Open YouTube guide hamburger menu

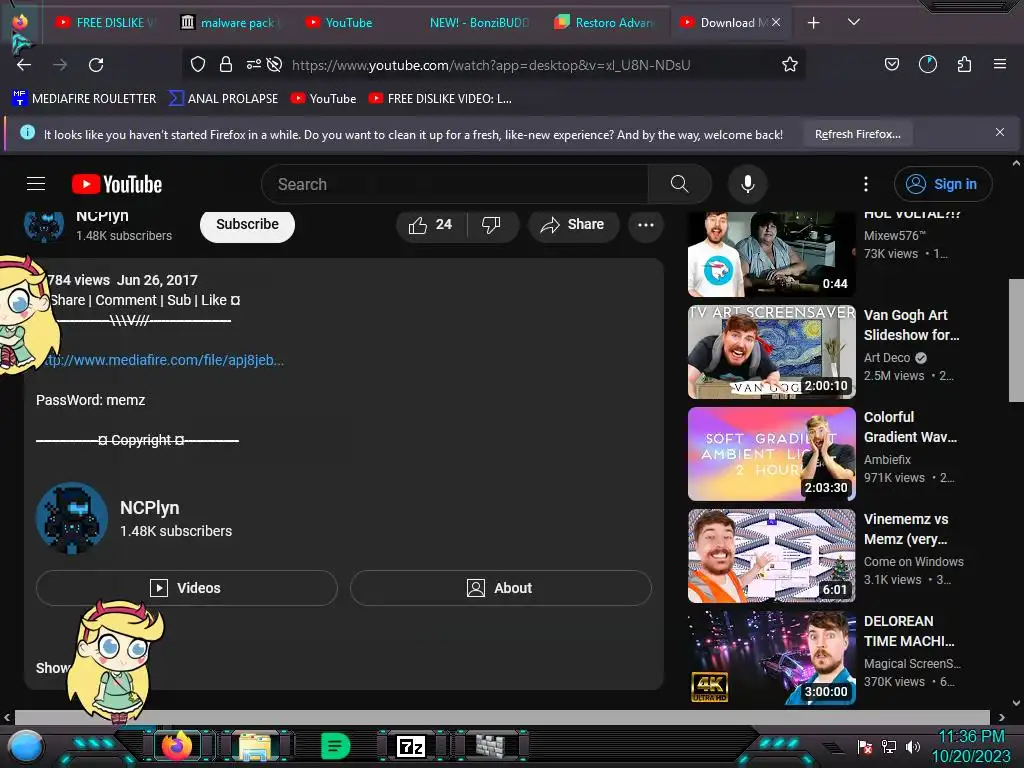click(36, 184)
